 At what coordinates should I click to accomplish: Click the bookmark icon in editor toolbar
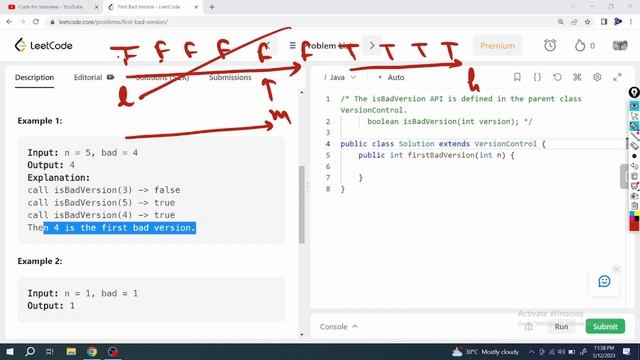[517, 77]
